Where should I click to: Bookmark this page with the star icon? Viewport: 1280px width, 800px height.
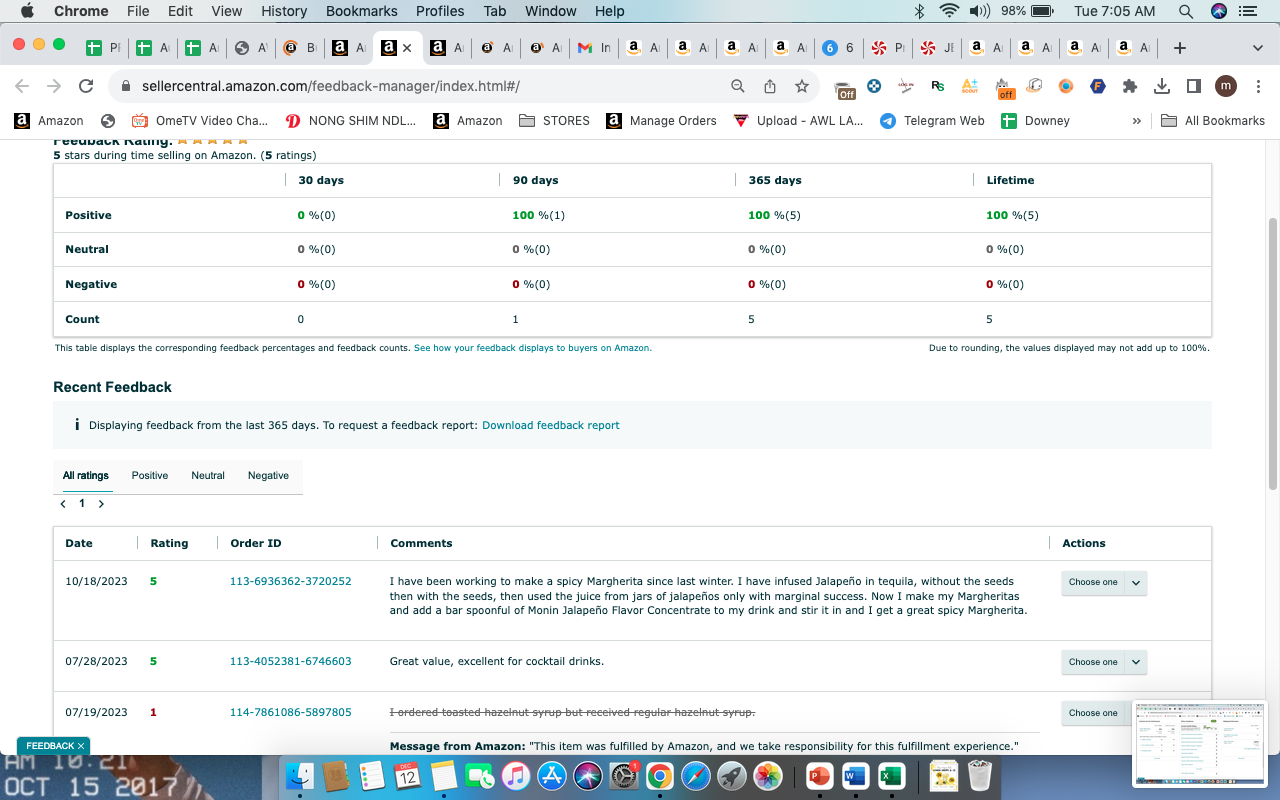[802, 86]
